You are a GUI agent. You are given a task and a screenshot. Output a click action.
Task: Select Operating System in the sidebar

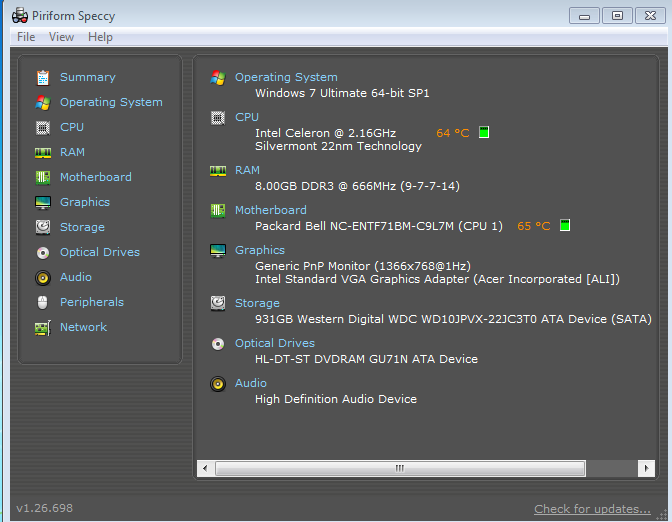(111, 102)
